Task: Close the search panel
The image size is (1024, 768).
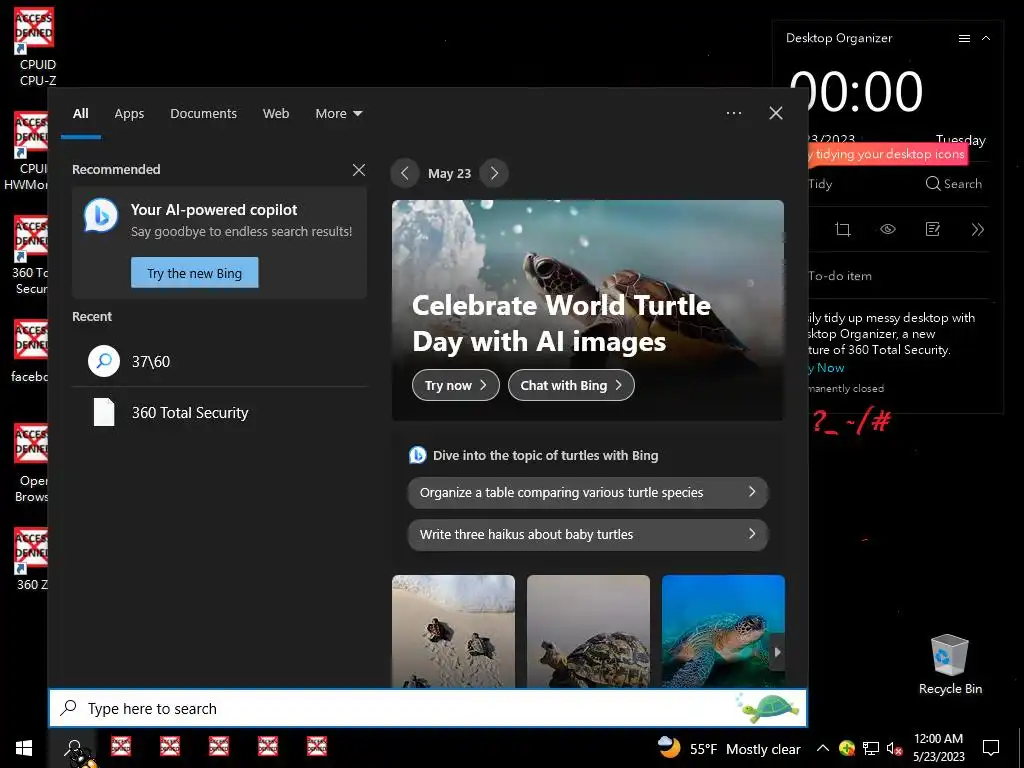Action: [x=776, y=113]
